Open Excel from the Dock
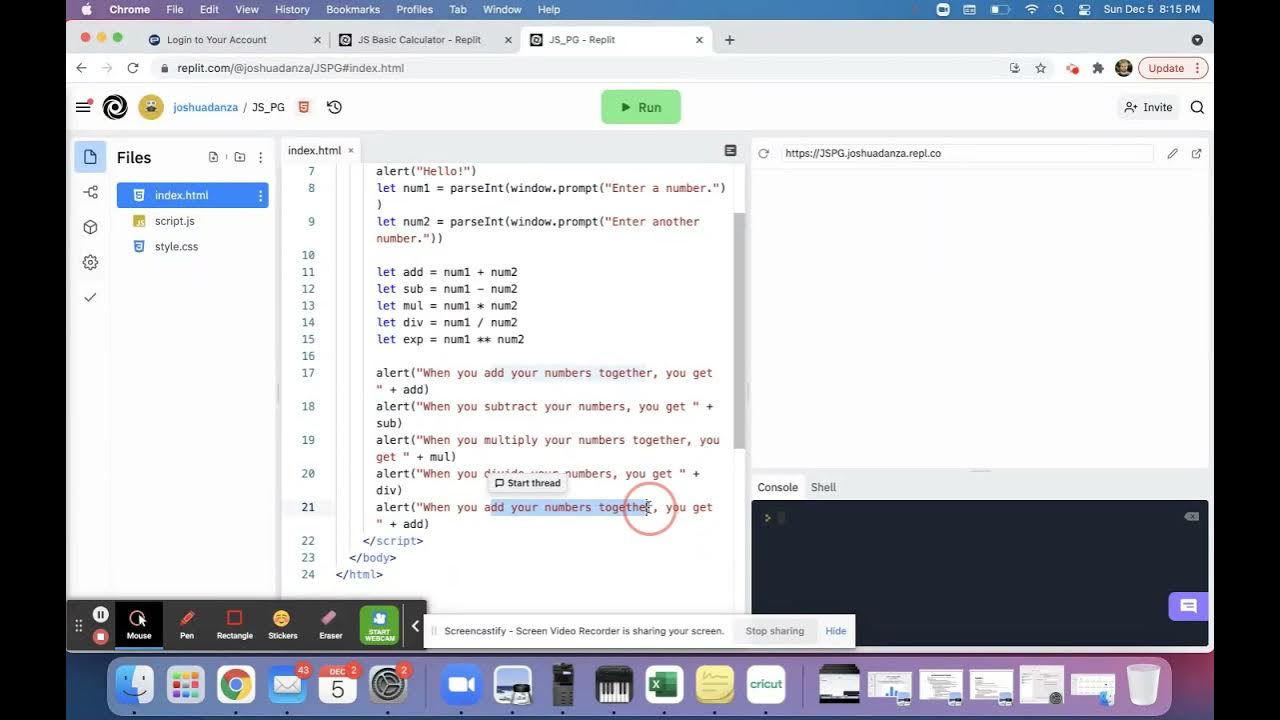 [x=664, y=685]
